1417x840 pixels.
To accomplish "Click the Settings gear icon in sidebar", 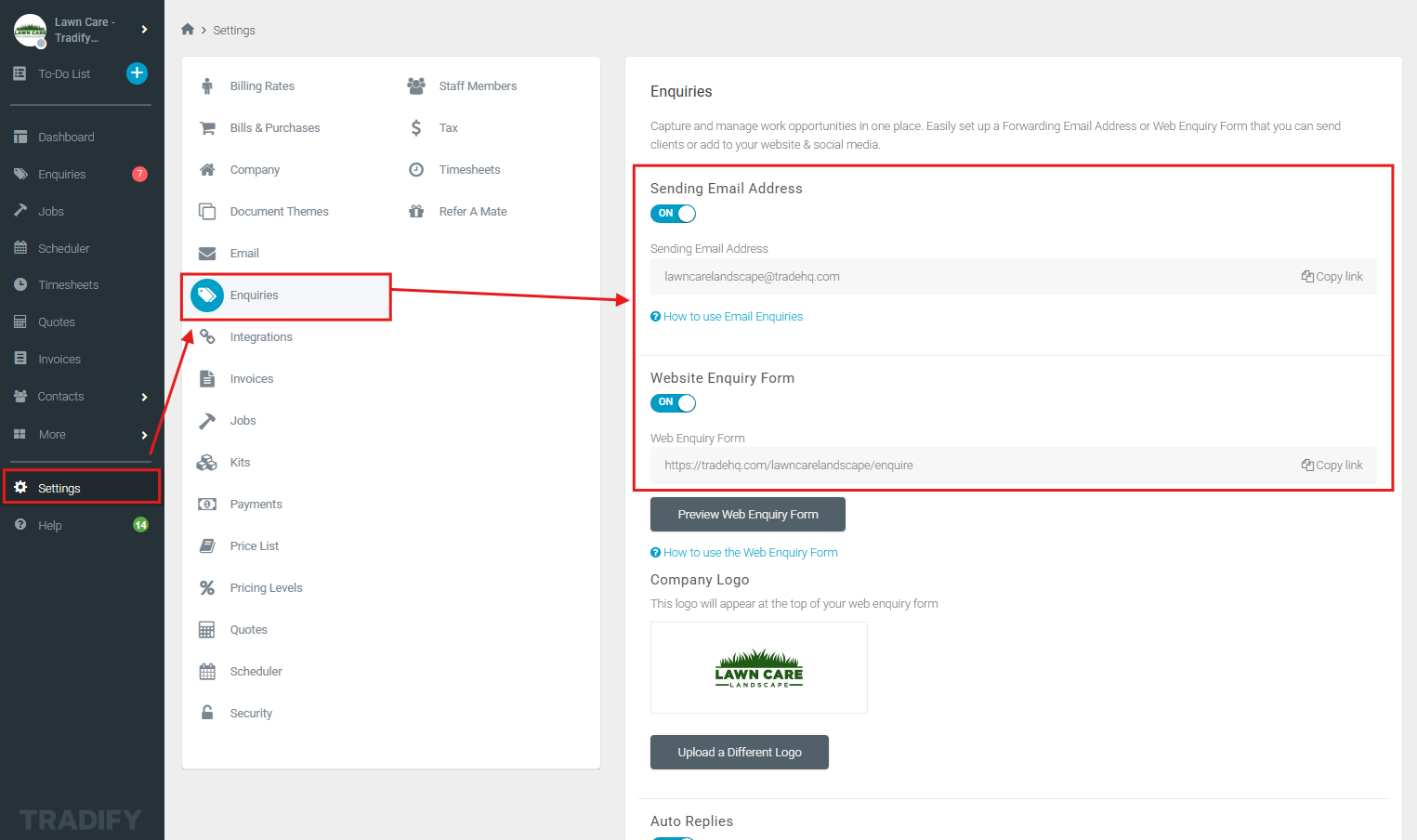I will point(20,487).
